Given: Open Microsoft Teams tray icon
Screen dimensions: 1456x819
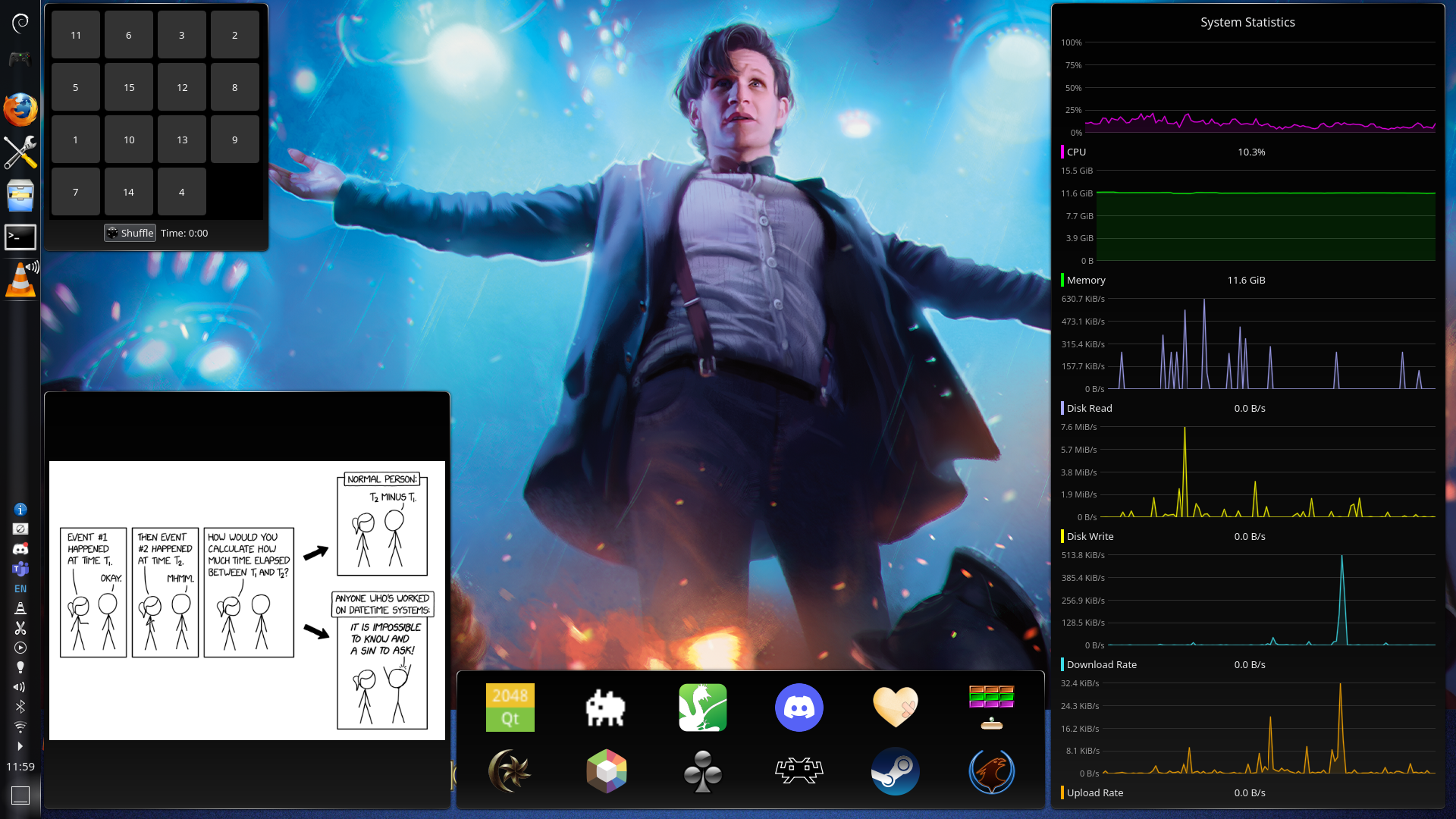Looking at the screenshot, I should (20, 568).
